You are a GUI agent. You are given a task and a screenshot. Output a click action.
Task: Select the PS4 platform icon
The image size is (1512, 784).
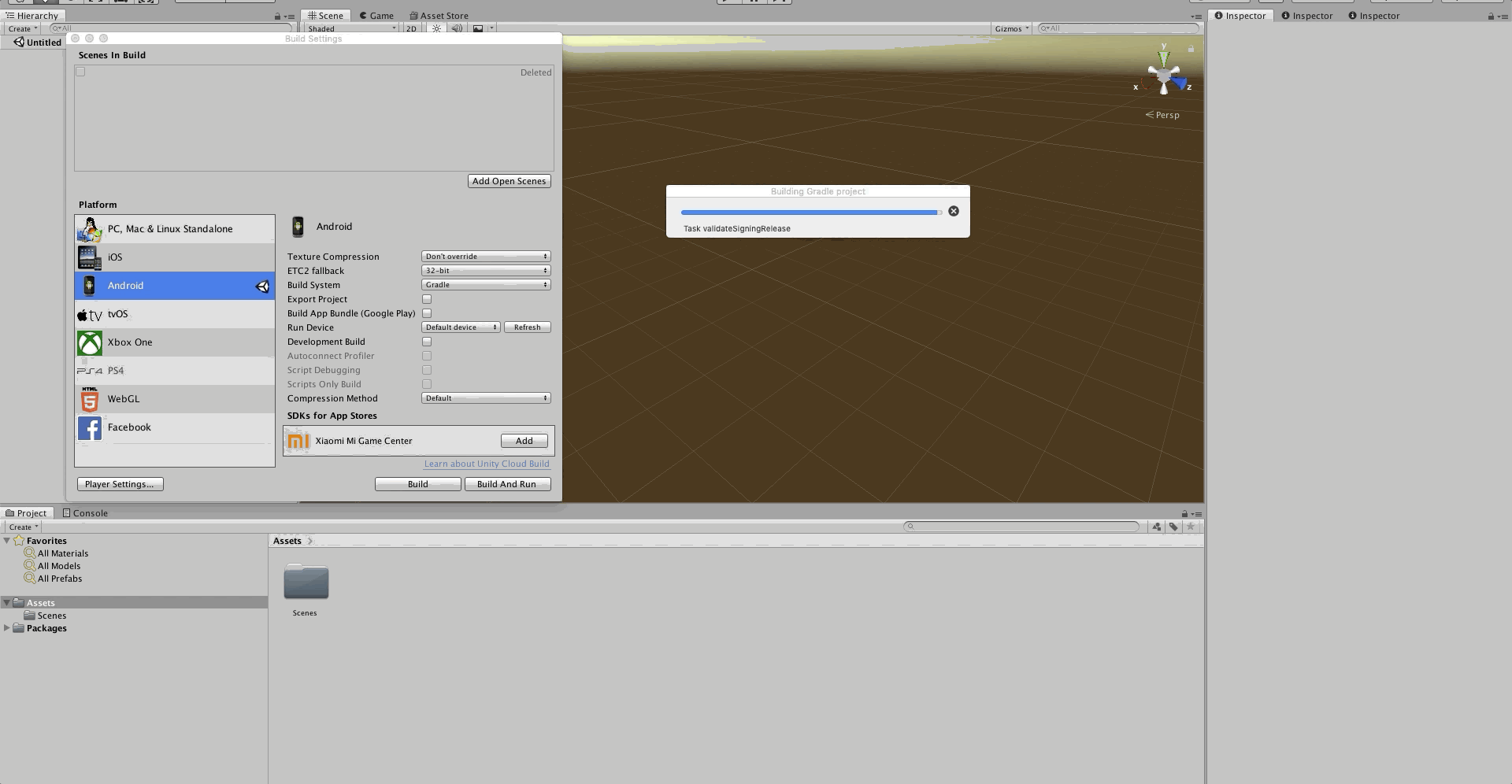(90, 371)
